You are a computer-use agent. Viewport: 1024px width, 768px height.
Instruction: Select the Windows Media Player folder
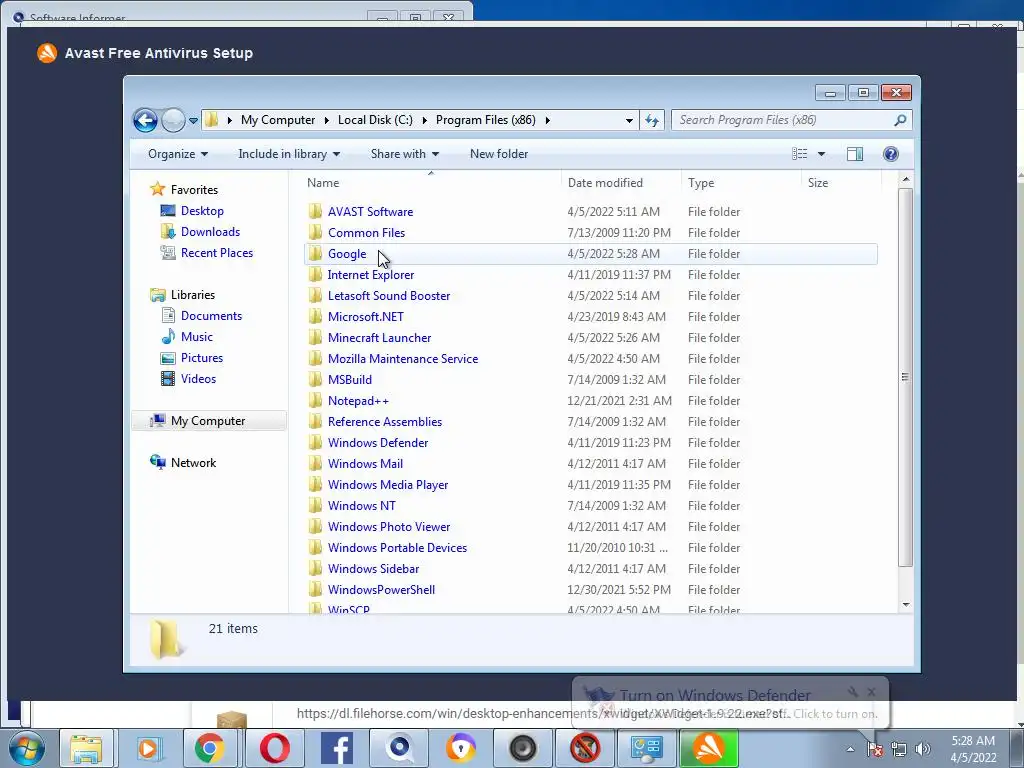coord(388,485)
